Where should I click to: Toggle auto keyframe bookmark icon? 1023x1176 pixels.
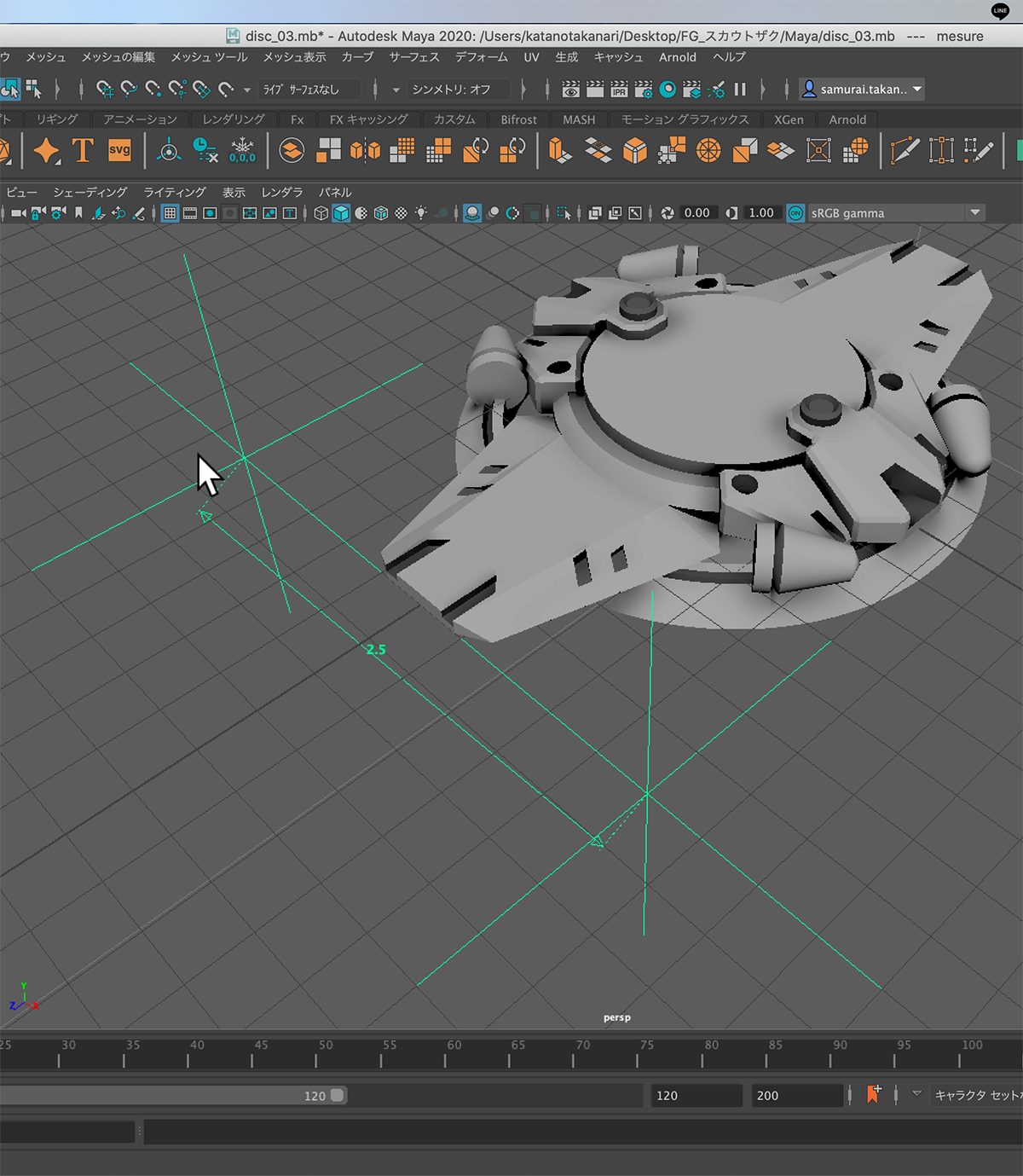click(873, 1094)
